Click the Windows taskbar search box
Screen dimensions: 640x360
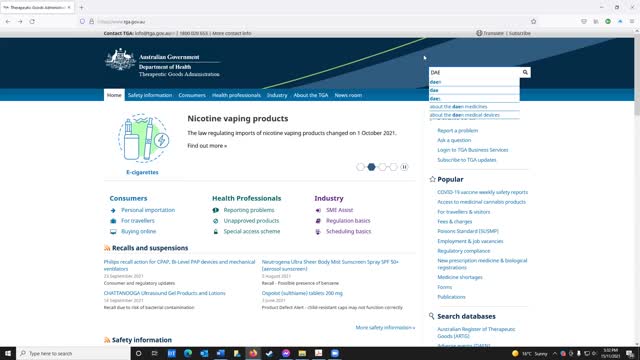point(73,353)
